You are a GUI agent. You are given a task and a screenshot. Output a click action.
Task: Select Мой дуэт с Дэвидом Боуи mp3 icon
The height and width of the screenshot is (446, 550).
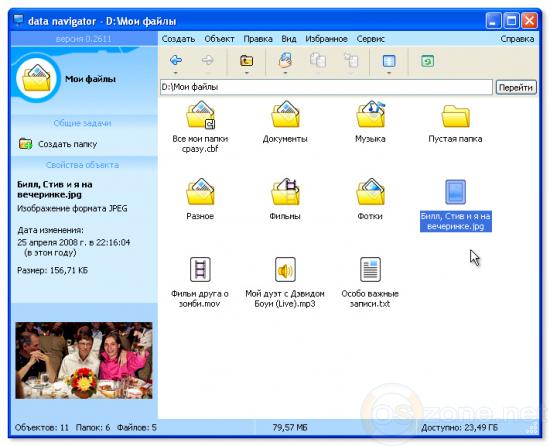coord(285,269)
